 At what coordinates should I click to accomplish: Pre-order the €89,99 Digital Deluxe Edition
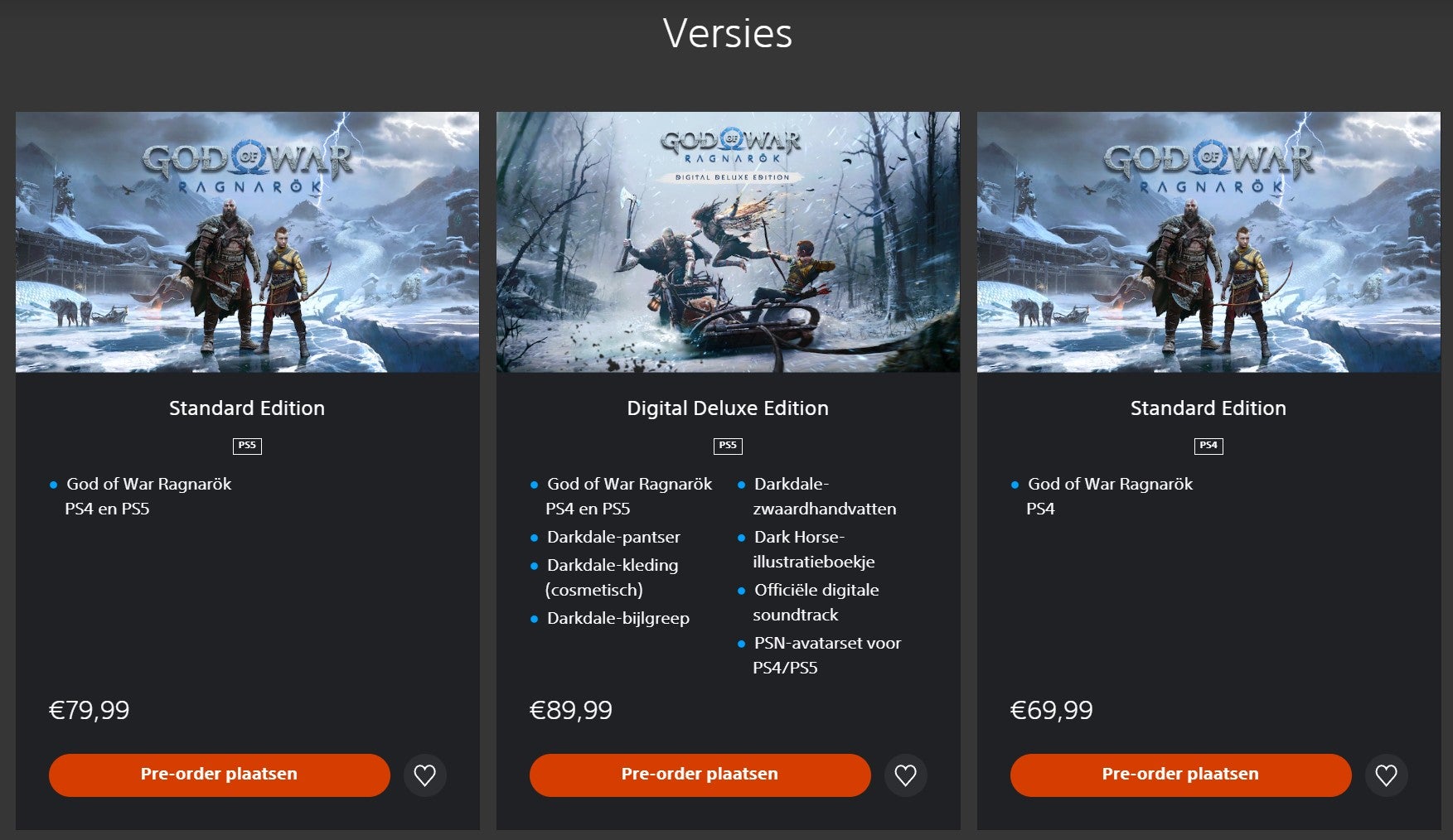pos(700,775)
